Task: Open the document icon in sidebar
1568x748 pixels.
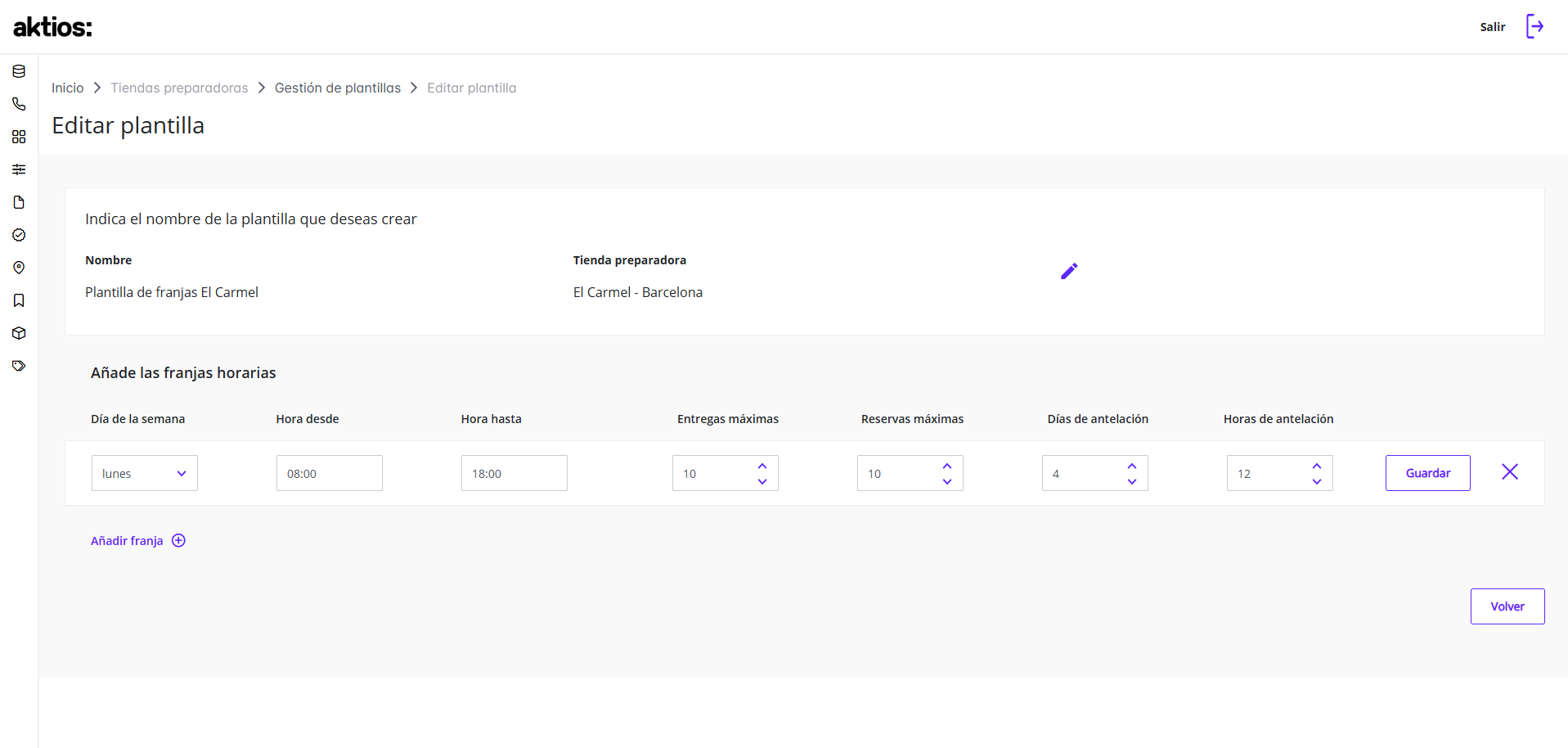Action: point(19,202)
